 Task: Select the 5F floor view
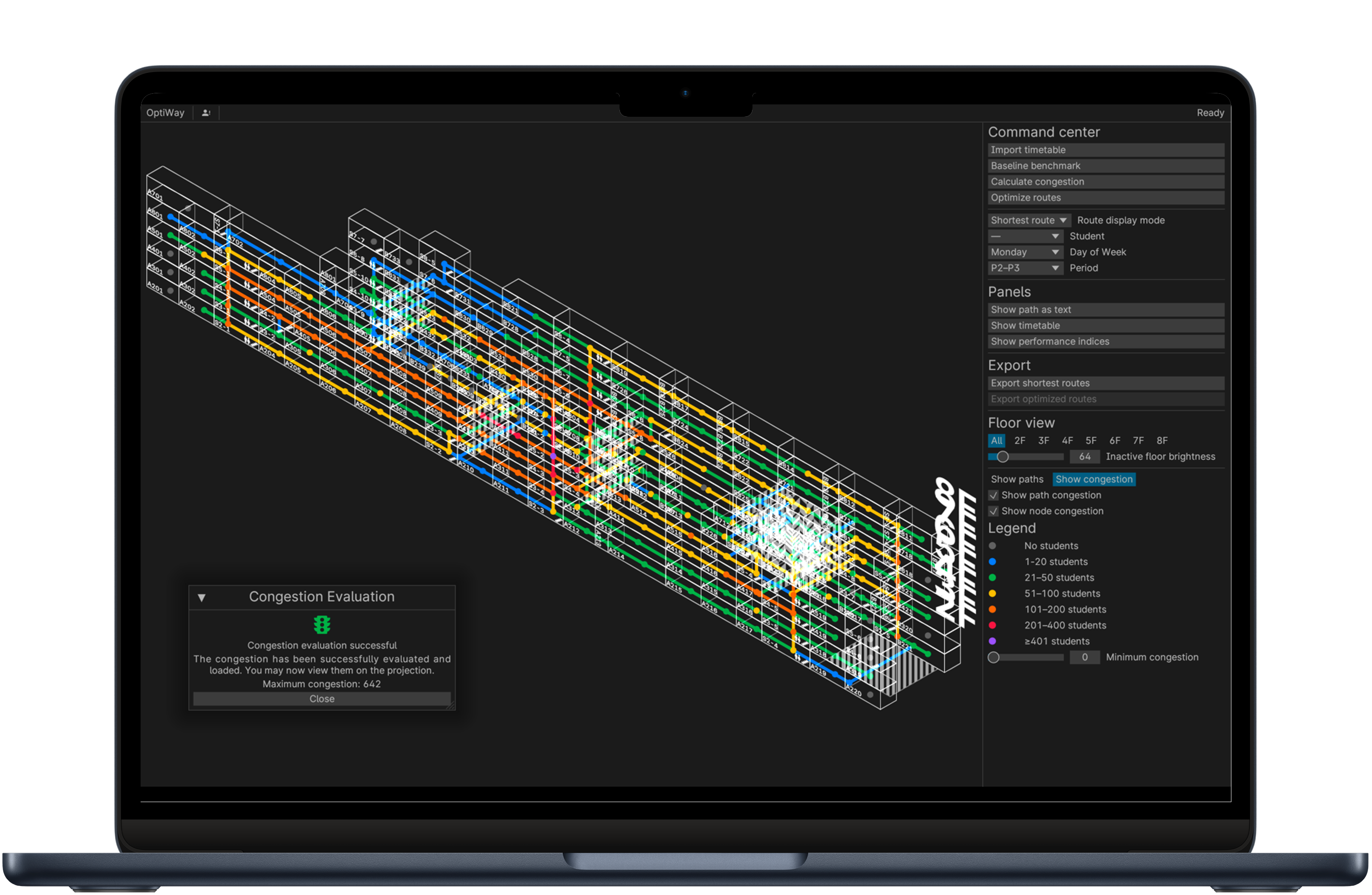click(x=1091, y=441)
